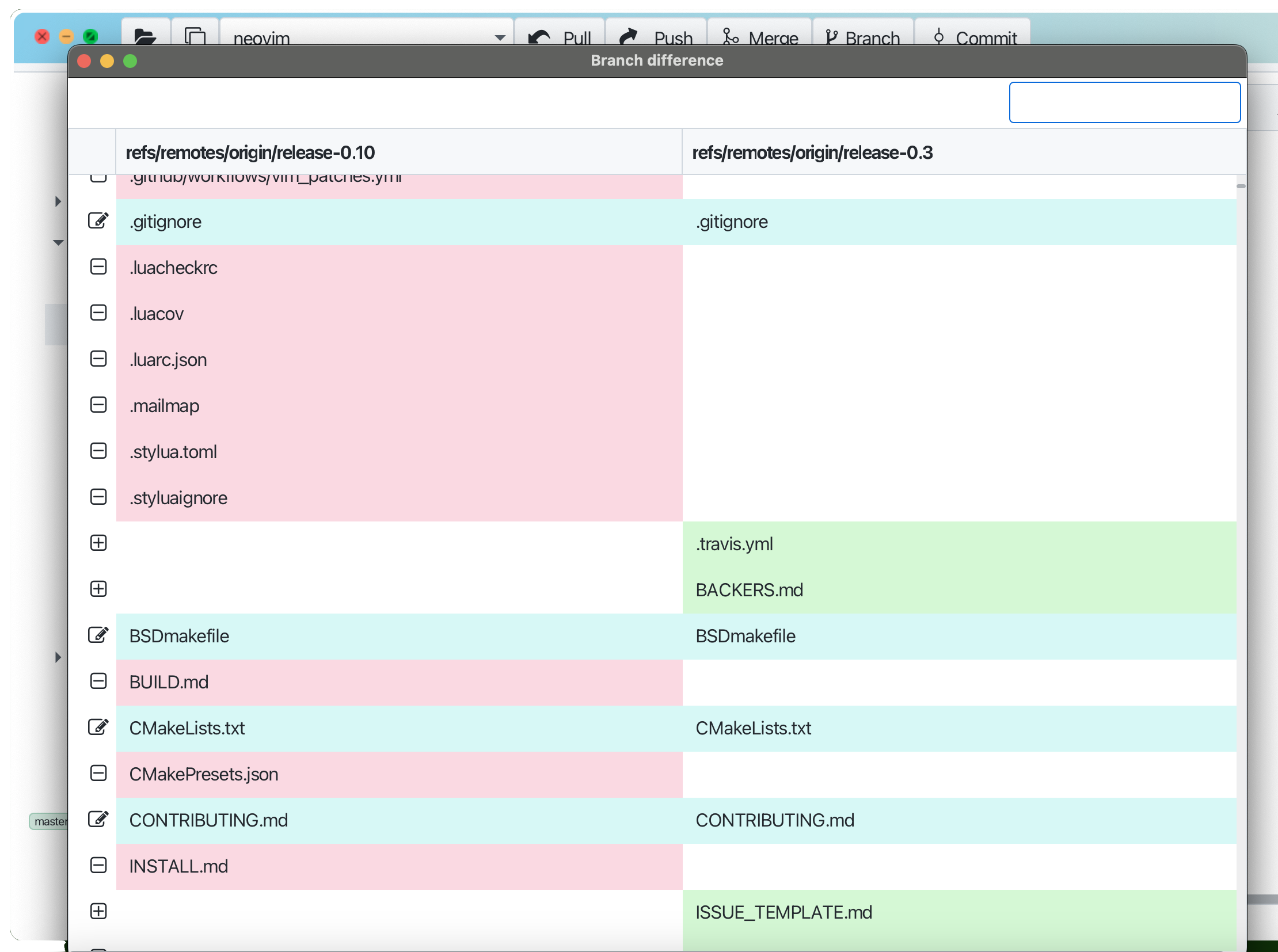This screenshot has width=1278, height=952.
Task: Select BSDmakefile in the release-0.10 column
Action: (x=399, y=636)
